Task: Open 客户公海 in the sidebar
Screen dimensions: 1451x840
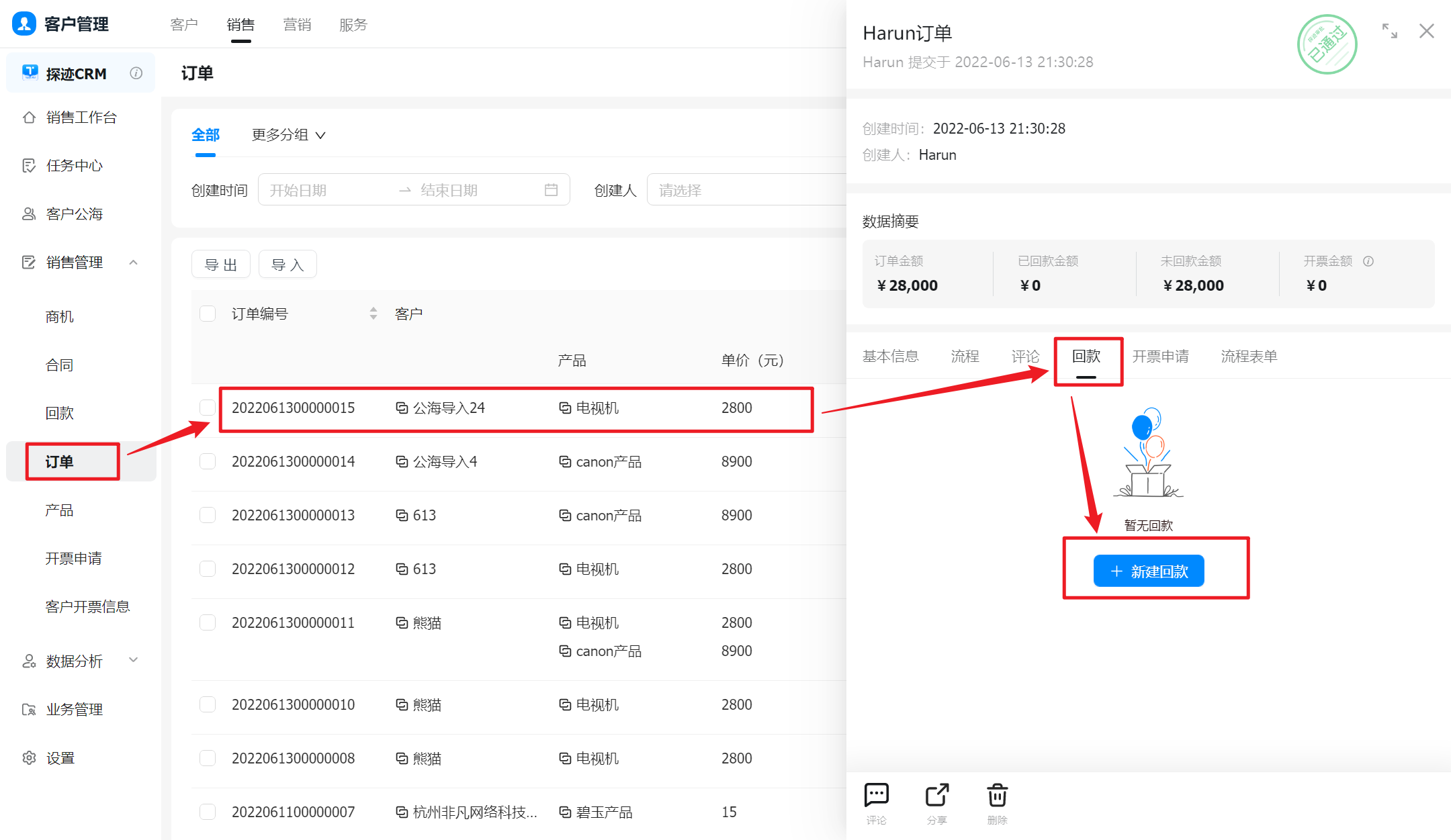Action: point(74,214)
